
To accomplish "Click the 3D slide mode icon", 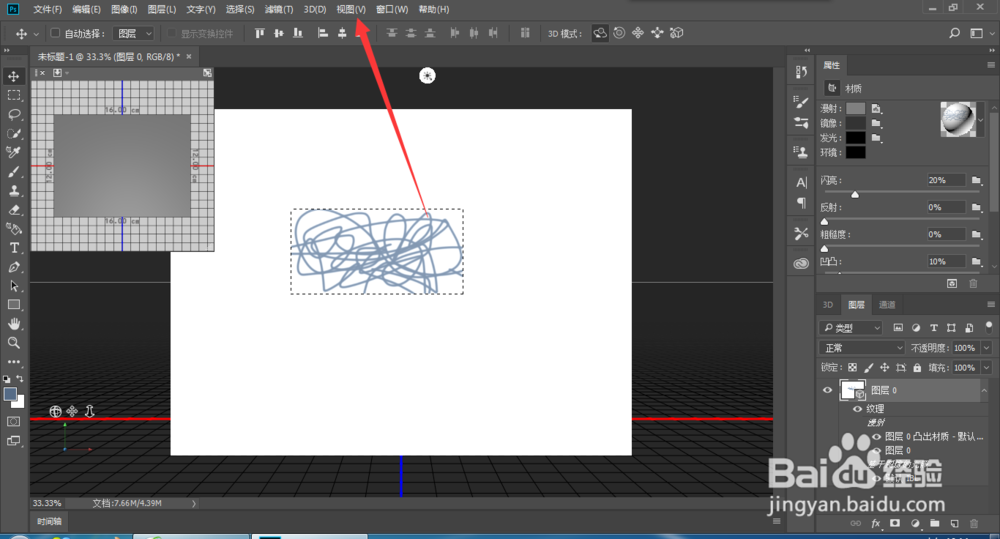I will [x=657, y=33].
